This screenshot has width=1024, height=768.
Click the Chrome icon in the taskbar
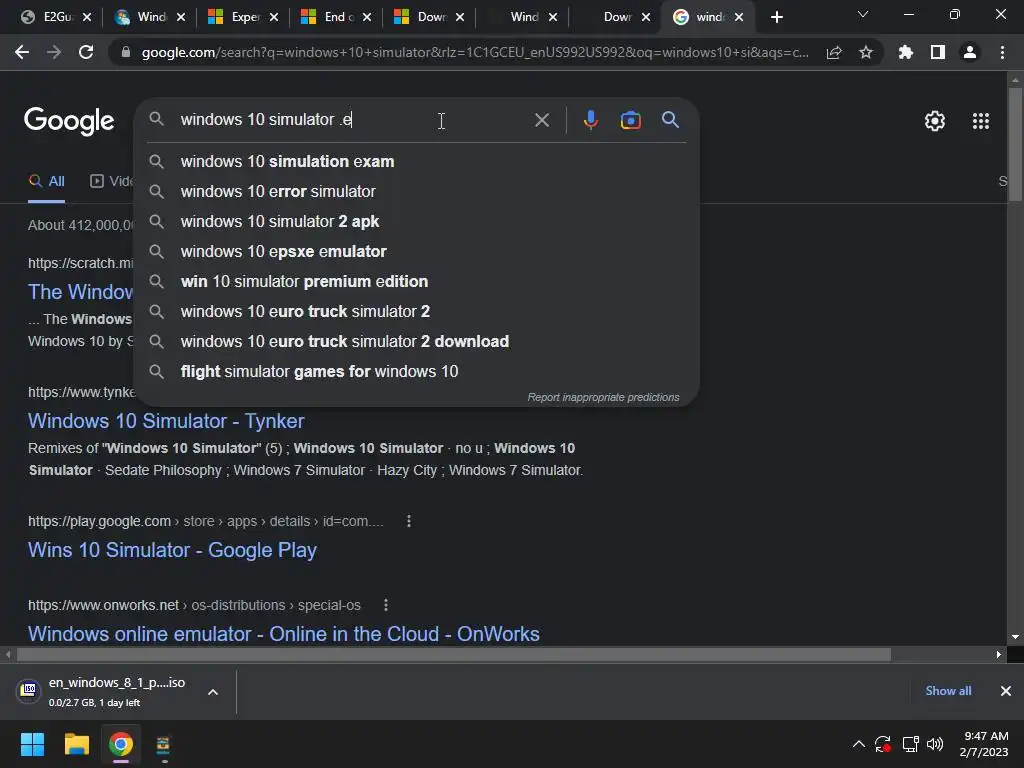tap(121, 744)
